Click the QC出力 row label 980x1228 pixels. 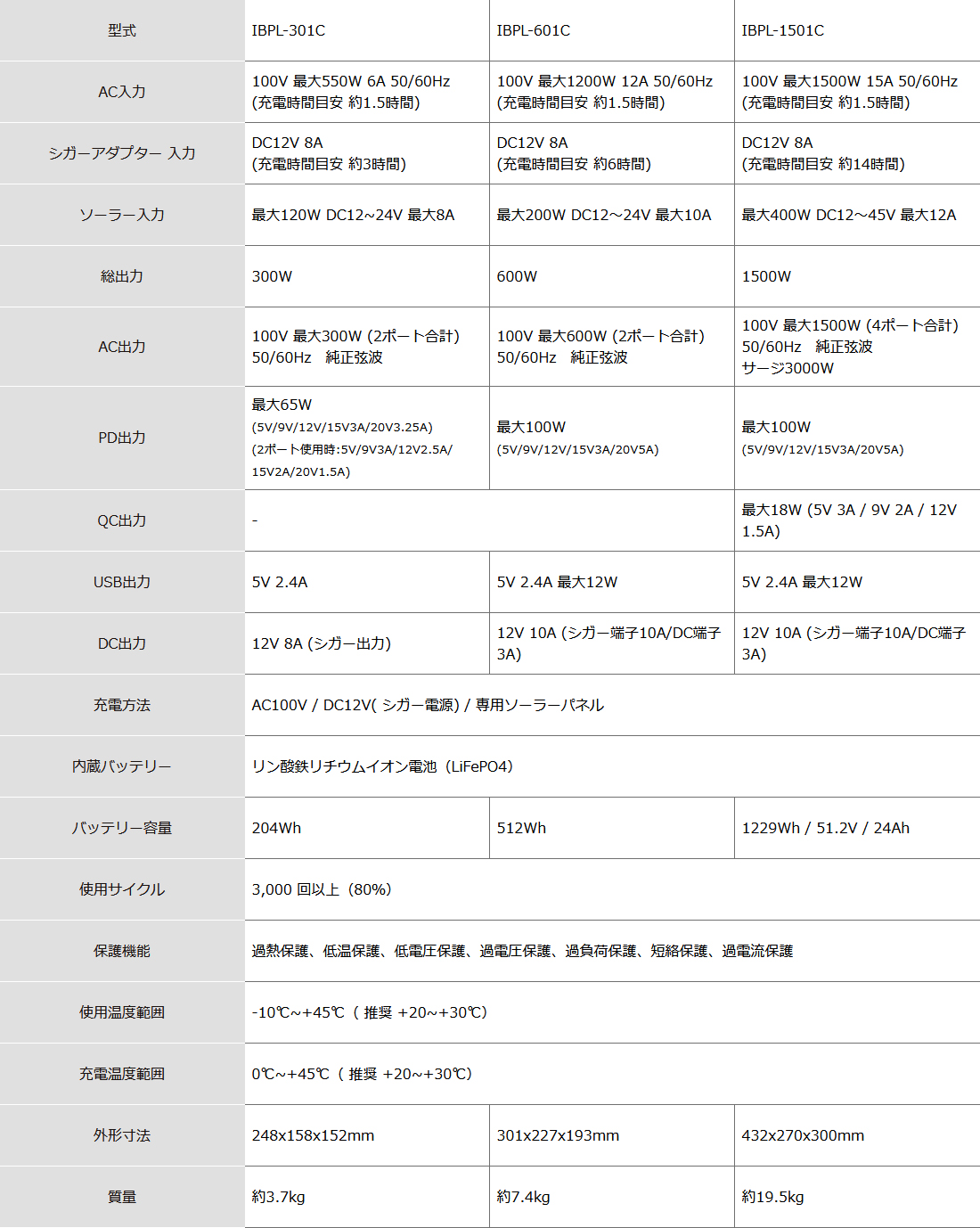pyautogui.click(x=122, y=520)
